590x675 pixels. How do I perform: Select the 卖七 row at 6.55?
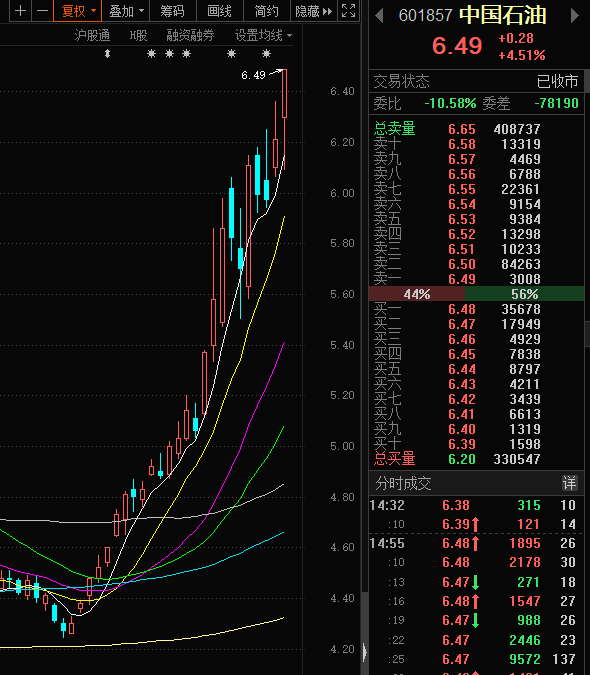click(476, 189)
